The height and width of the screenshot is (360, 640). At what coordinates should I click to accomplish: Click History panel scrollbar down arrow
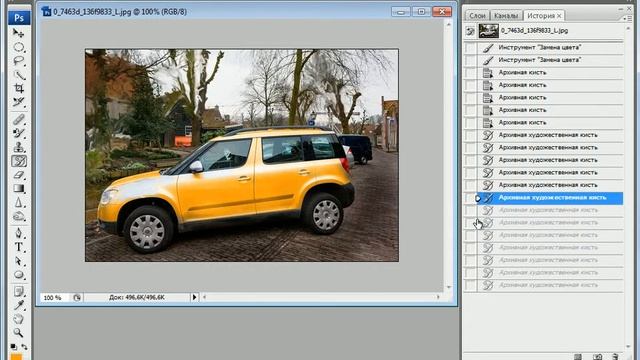point(628,347)
